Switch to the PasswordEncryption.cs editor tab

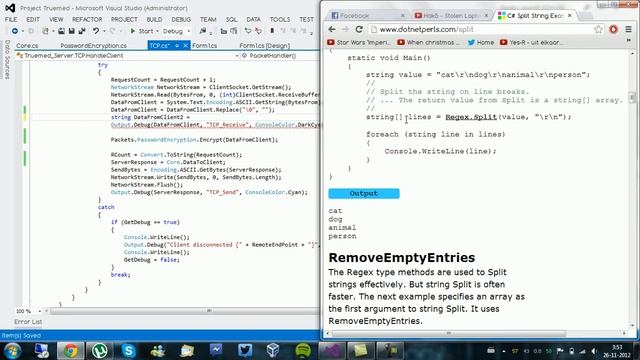(x=93, y=46)
